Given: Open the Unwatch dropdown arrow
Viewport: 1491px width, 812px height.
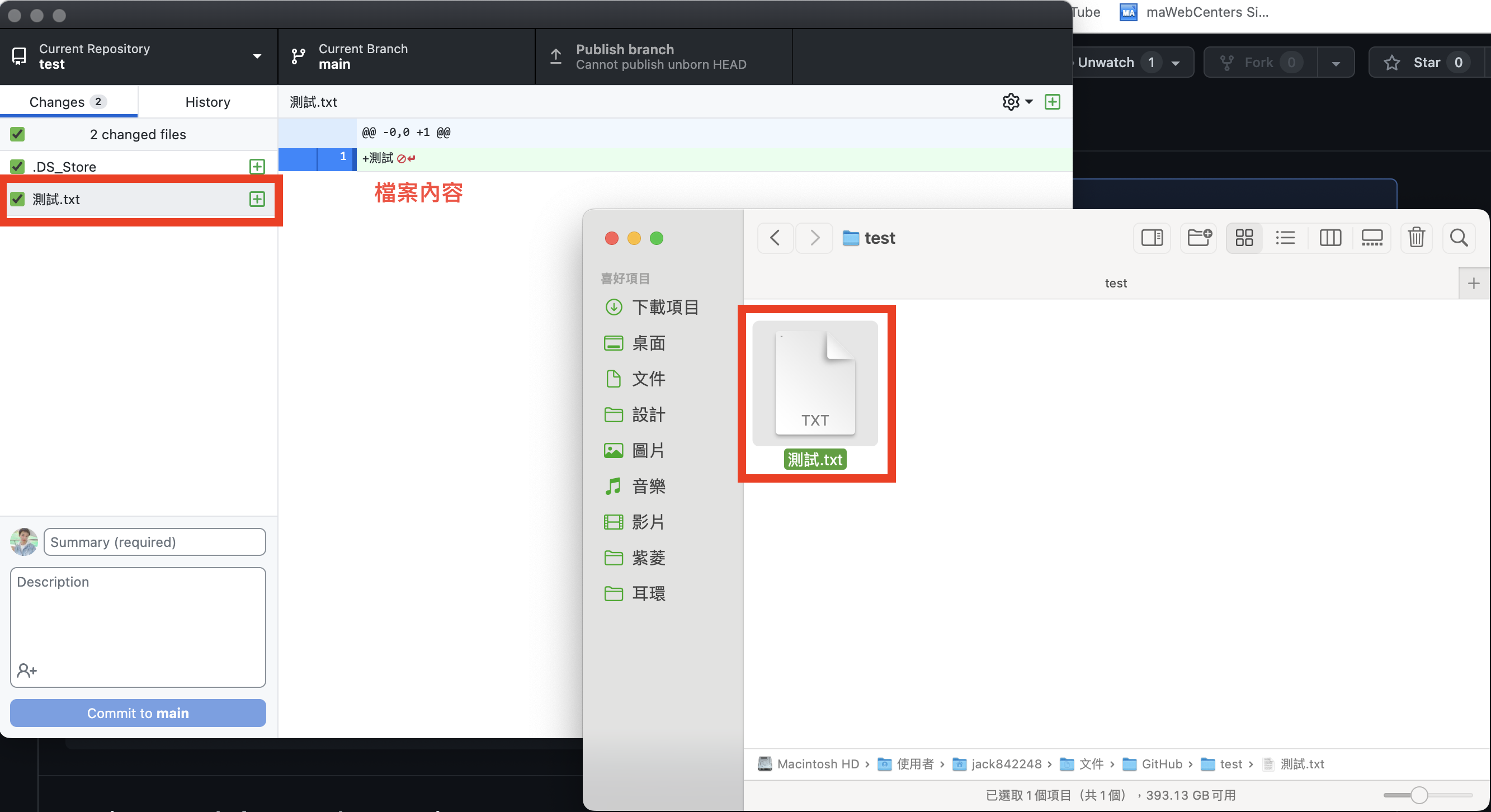Looking at the screenshot, I should click(1176, 63).
